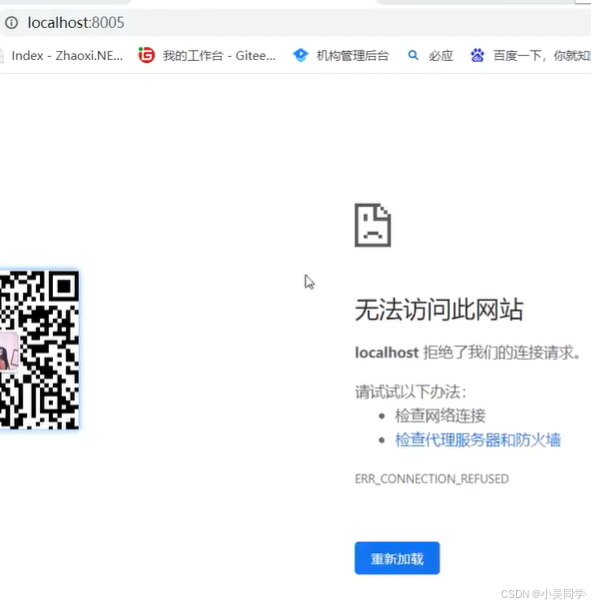Open the 机构管理后台 bookmark label
The height and width of the screenshot is (605, 591).
353,56
